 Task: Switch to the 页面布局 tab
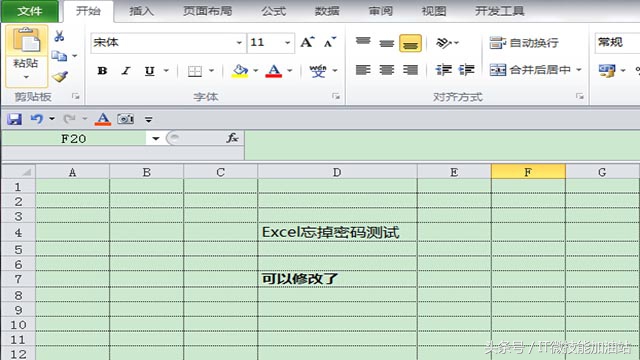(207, 11)
